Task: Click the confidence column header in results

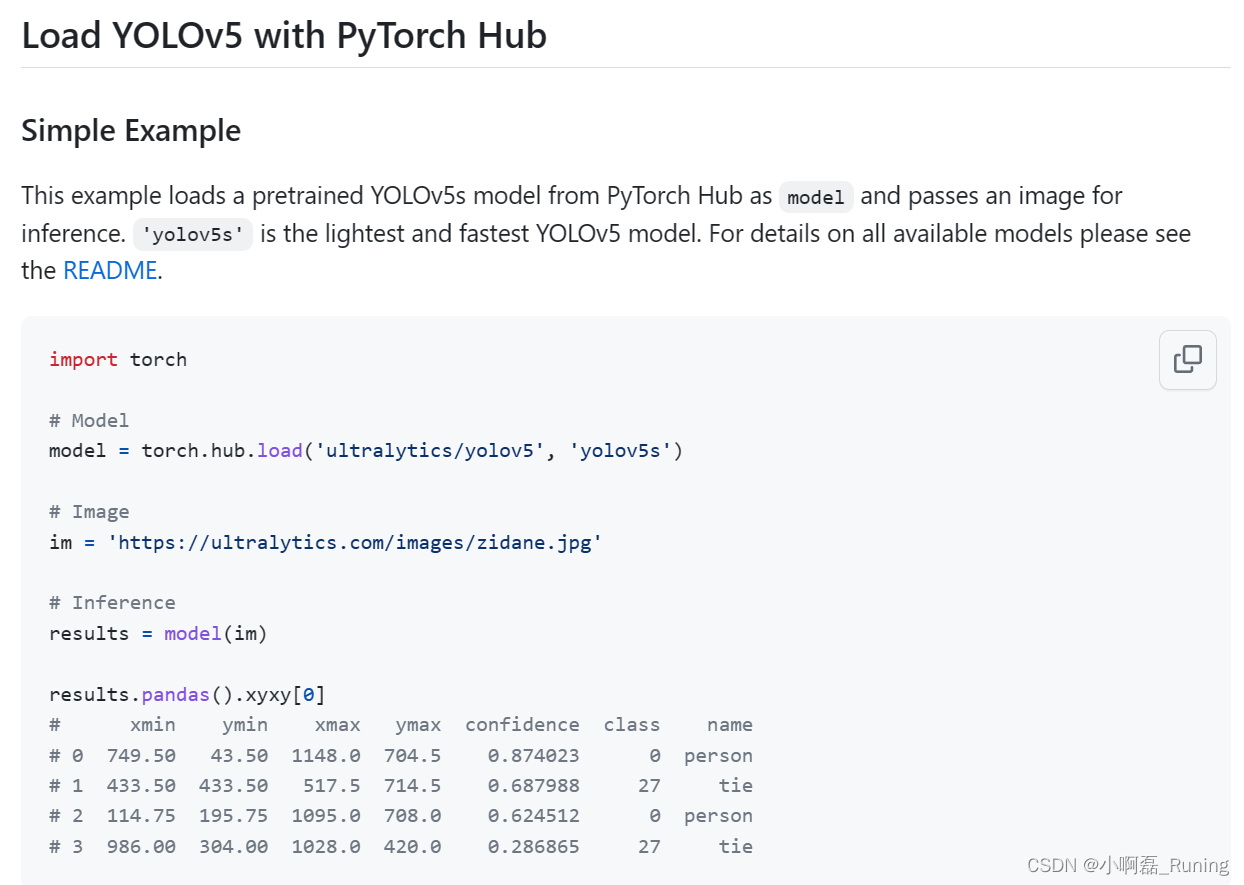Action: 522,724
